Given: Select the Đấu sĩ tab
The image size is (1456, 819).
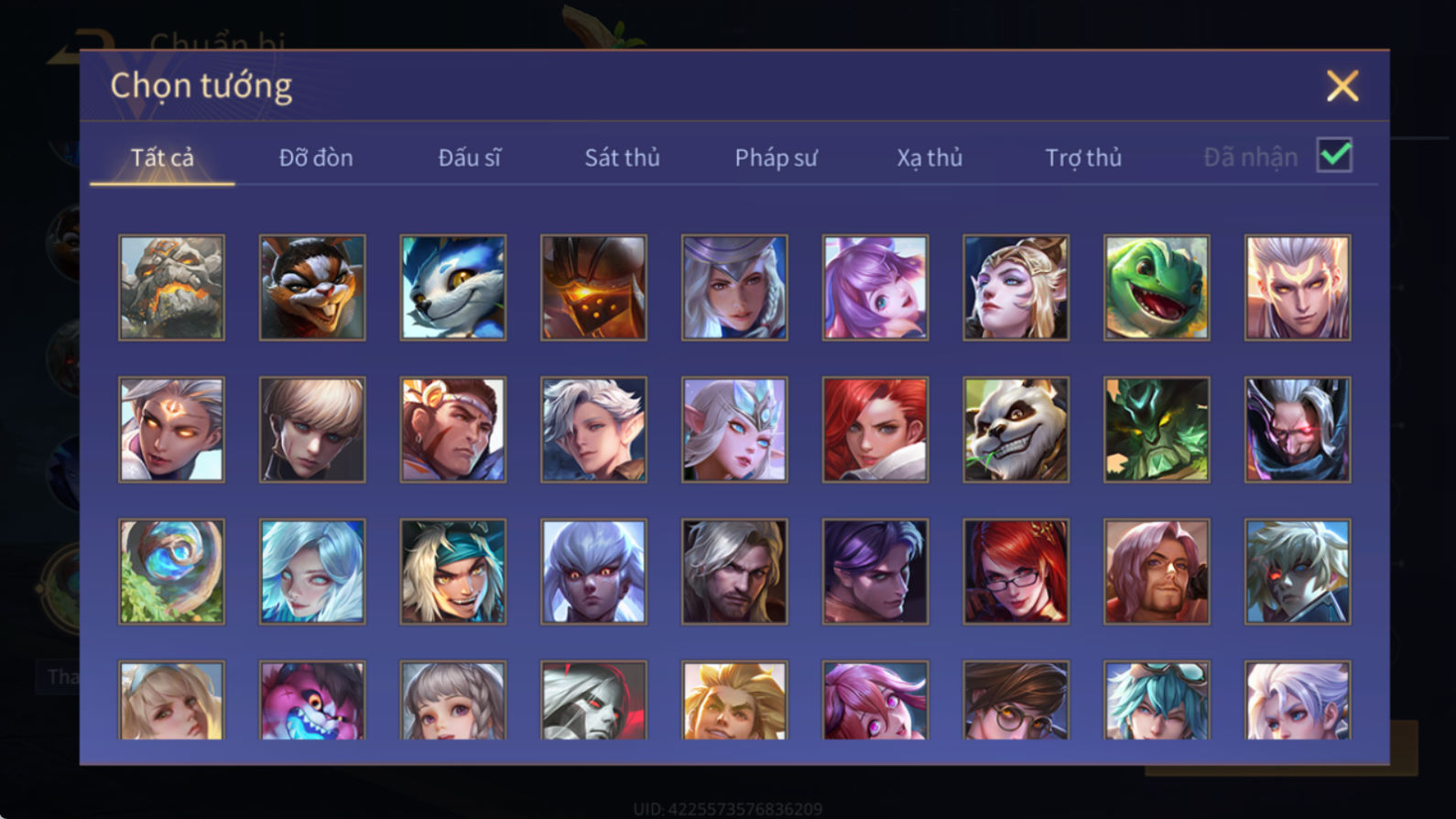Looking at the screenshot, I should tap(469, 158).
